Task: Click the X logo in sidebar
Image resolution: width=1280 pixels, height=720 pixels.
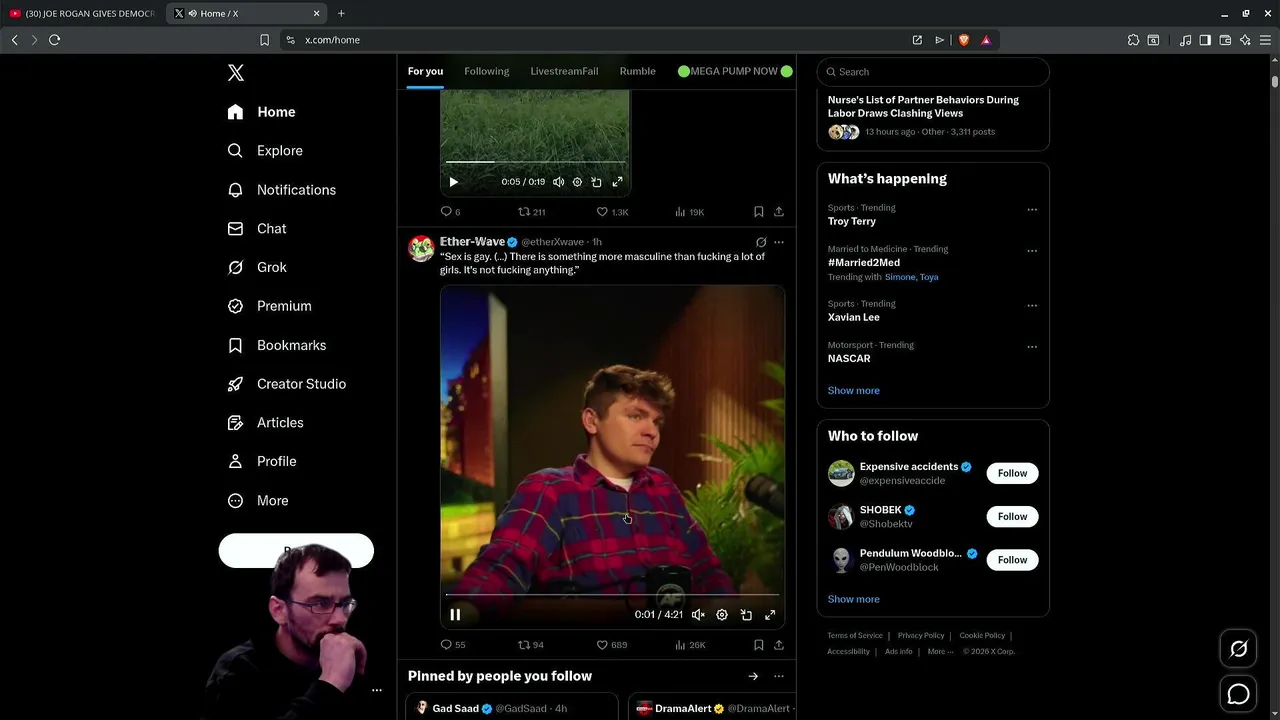Action: click(x=235, y=73)
